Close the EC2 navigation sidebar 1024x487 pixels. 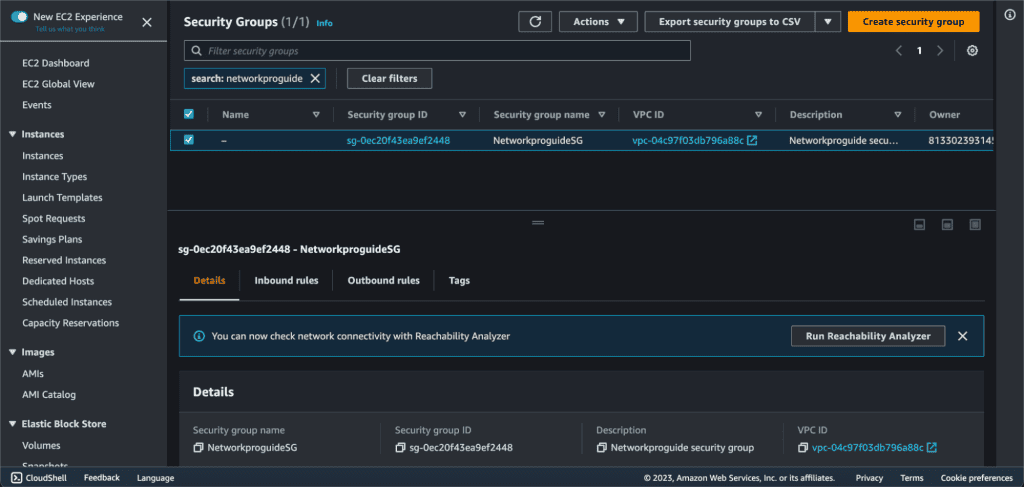tap(147, 22)
